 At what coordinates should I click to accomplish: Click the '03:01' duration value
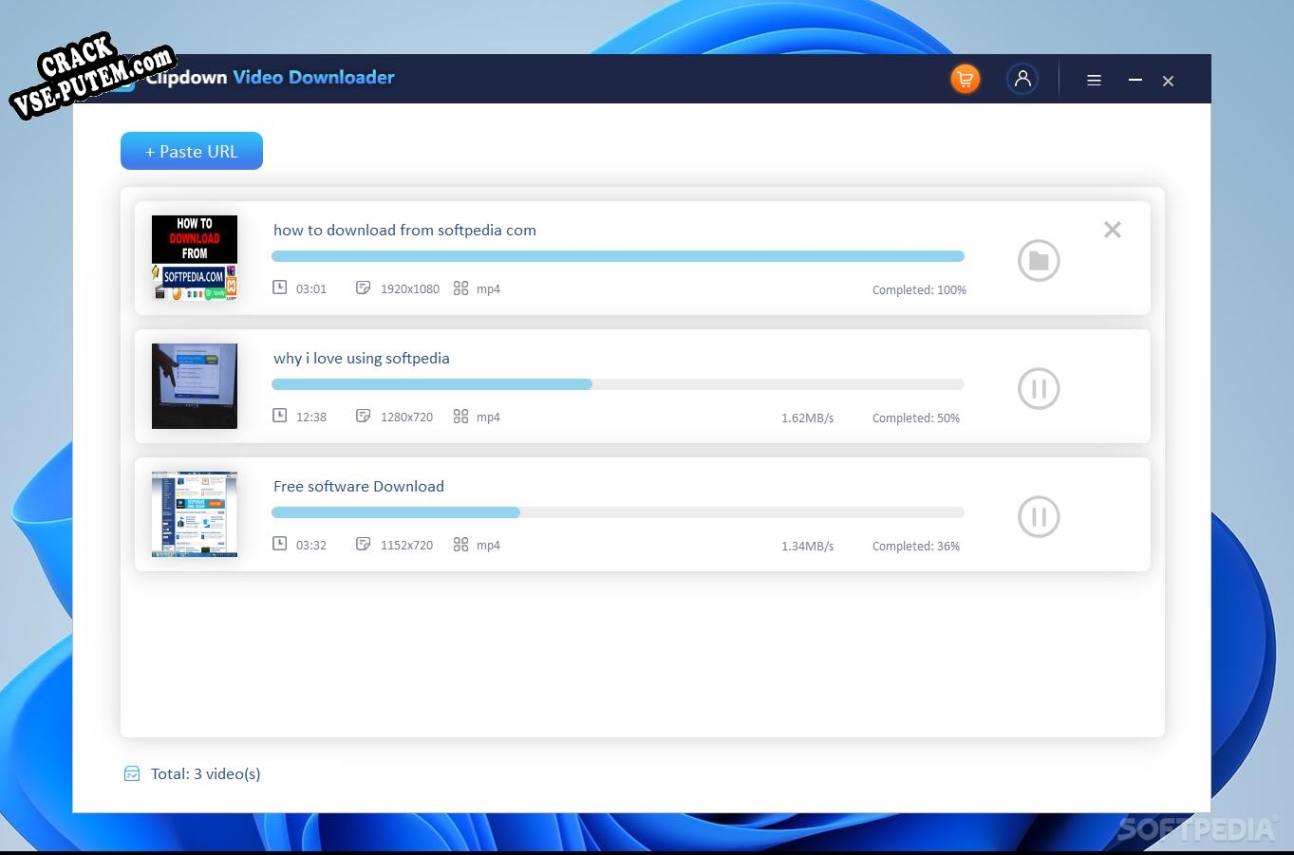[311, 289]
